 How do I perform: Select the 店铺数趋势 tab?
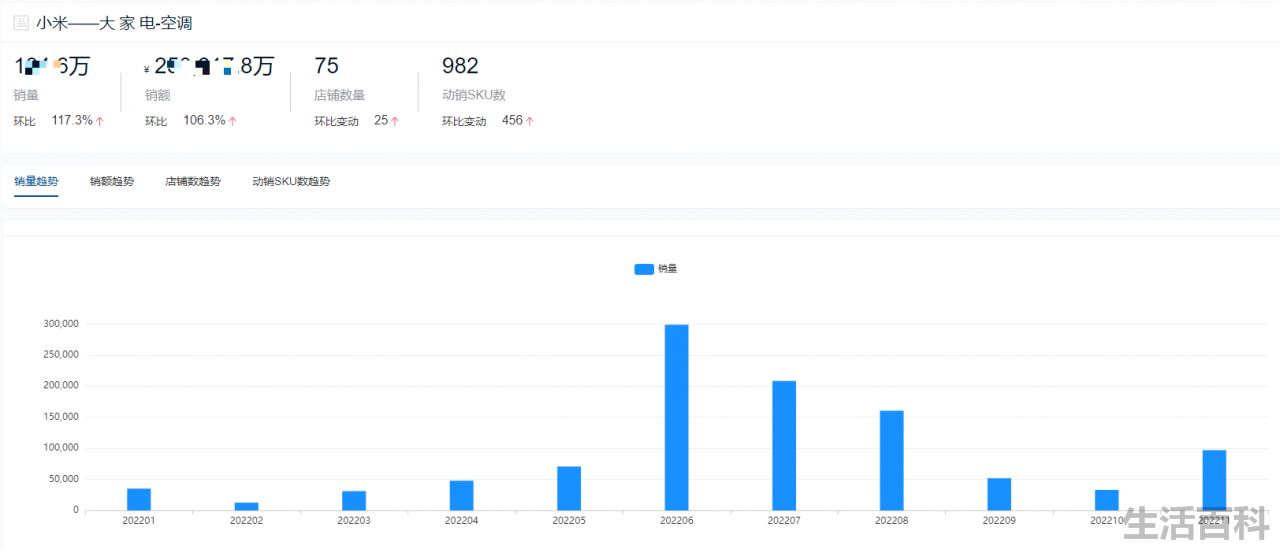tap(193, 182)
